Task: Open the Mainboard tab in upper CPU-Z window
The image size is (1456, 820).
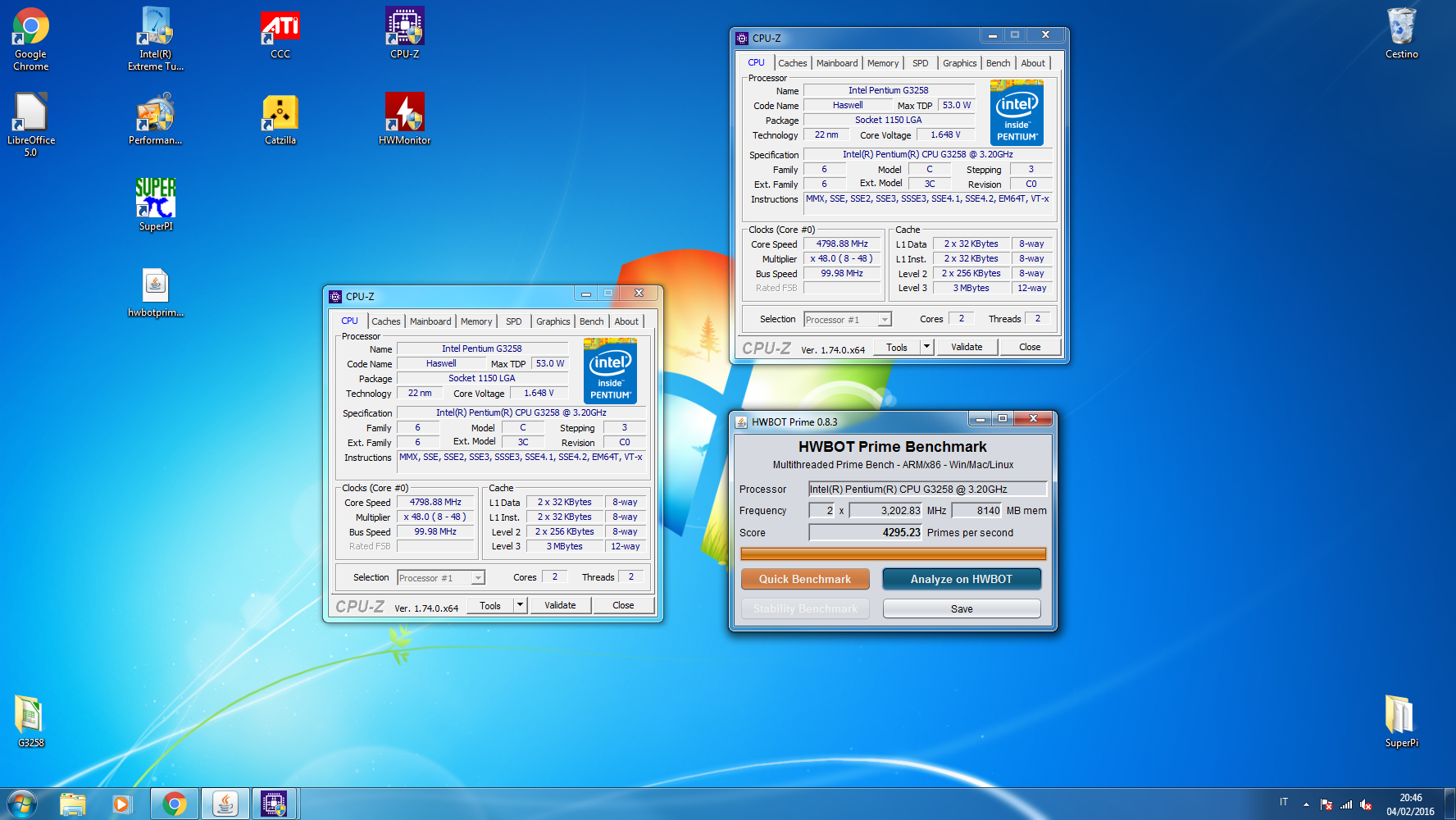Action: point(837,63)
